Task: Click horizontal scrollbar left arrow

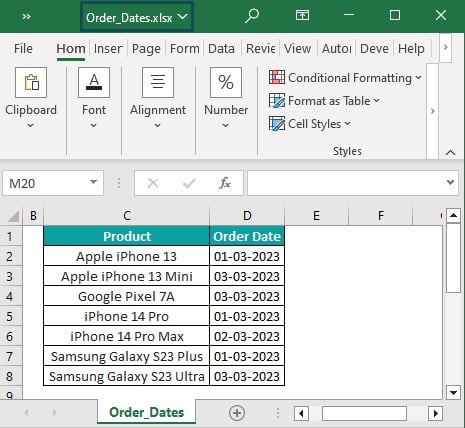Action: (301, 414)
